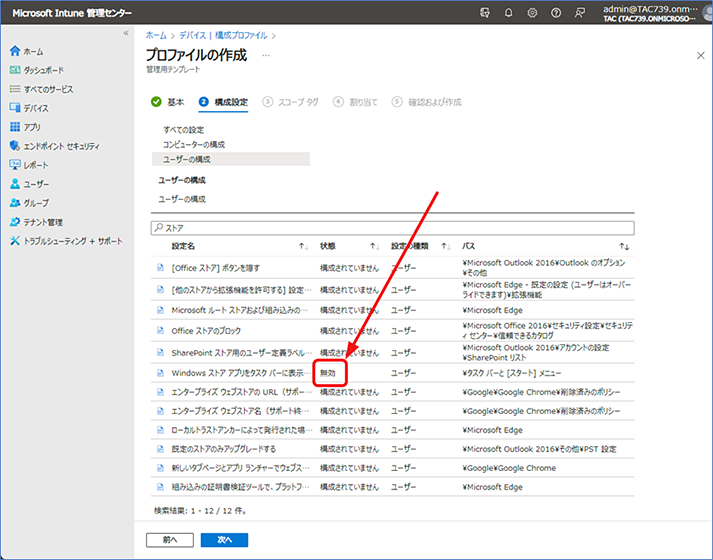Image resolution: width=713 pixels, height=560 pixels.
Task: Open the settings gear in header
Action: [x=532, y=13]
